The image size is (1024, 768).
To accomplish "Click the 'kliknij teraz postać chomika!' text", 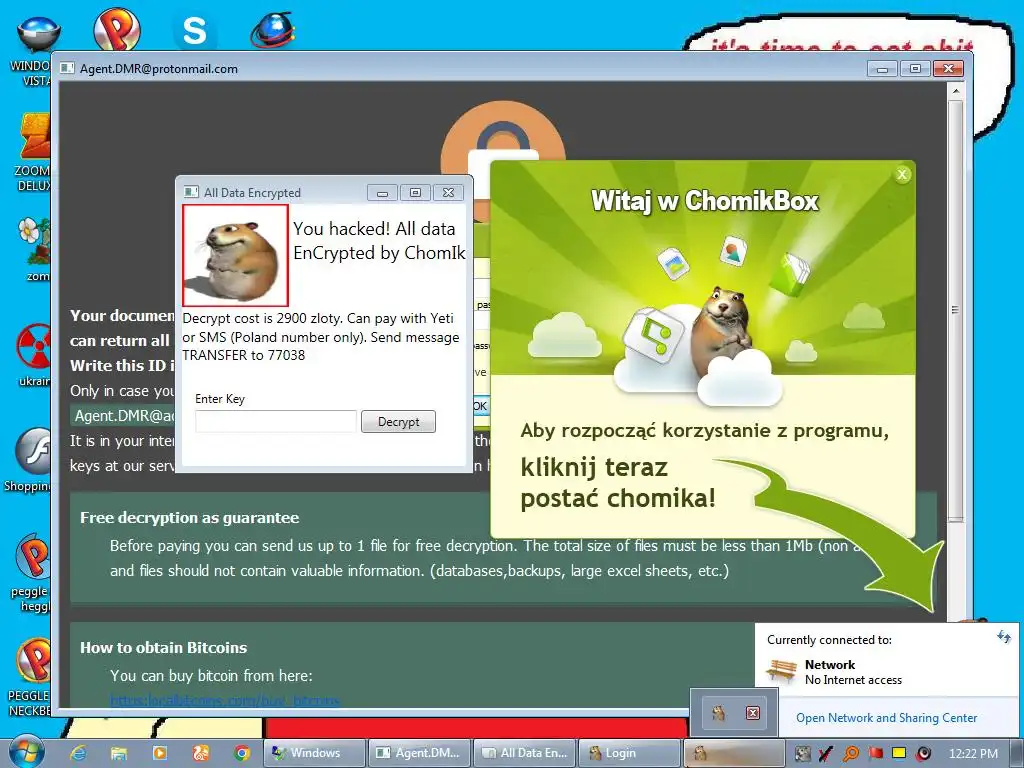I will (618, 483).
